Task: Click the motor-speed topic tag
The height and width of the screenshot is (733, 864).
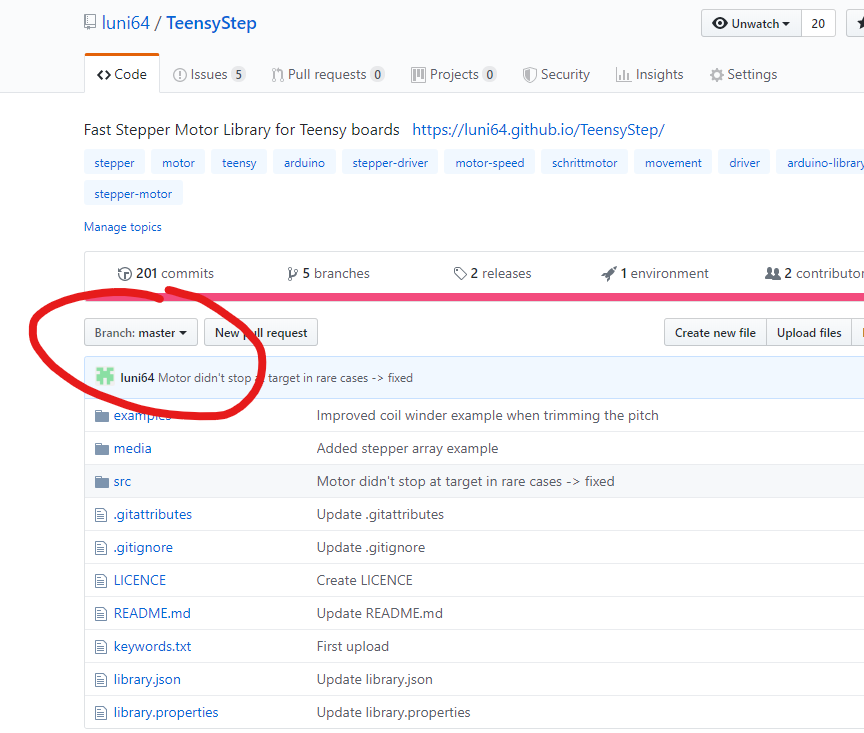Action: pos(489,163)
